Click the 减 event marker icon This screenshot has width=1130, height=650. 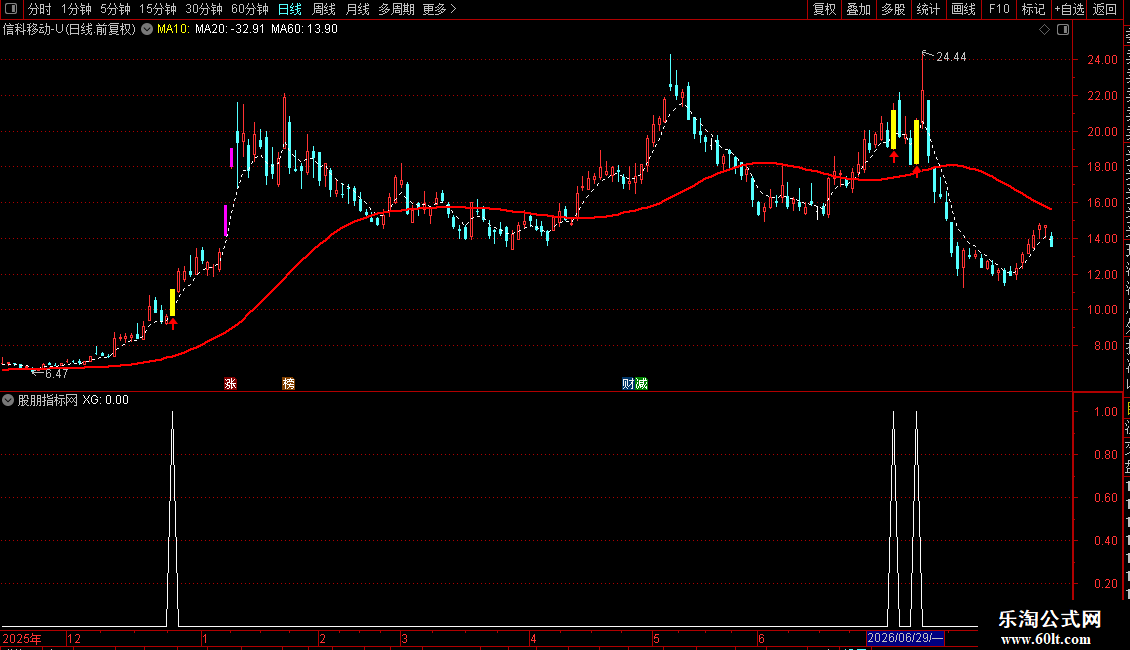(x=641, y=383)
